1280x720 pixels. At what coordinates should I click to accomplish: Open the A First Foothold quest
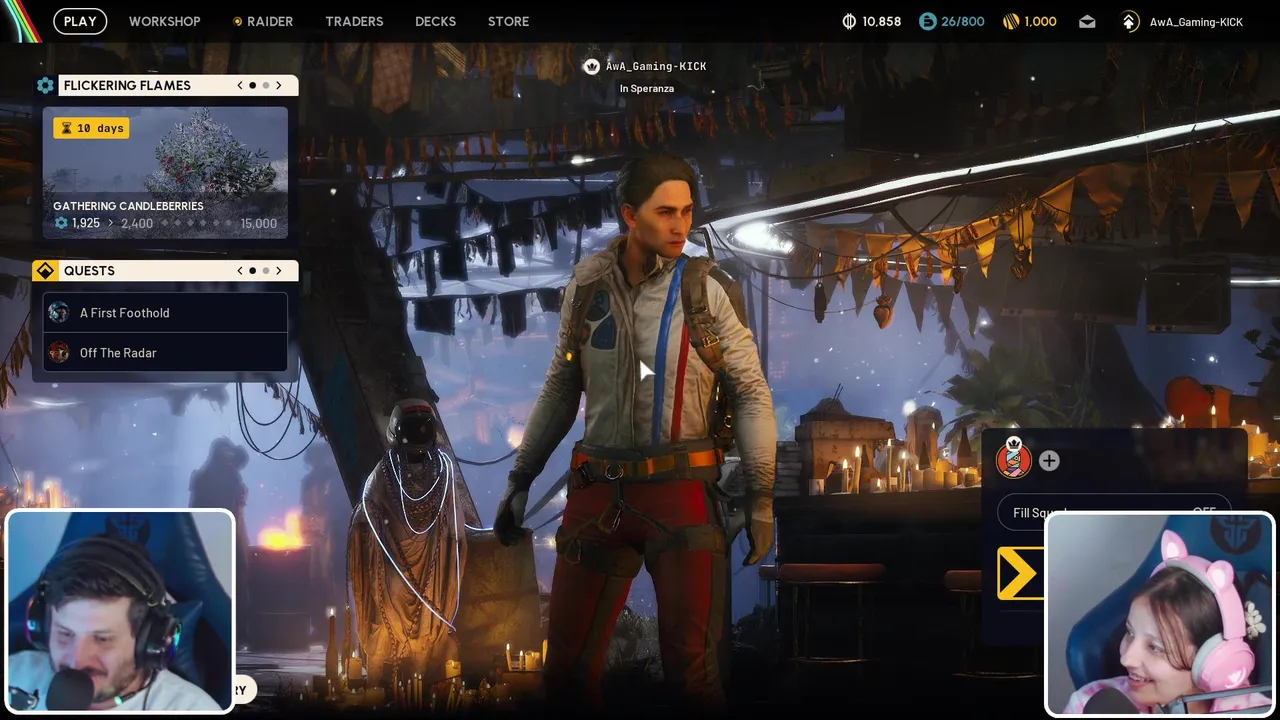pyautogui.click(x=165, y=313)
